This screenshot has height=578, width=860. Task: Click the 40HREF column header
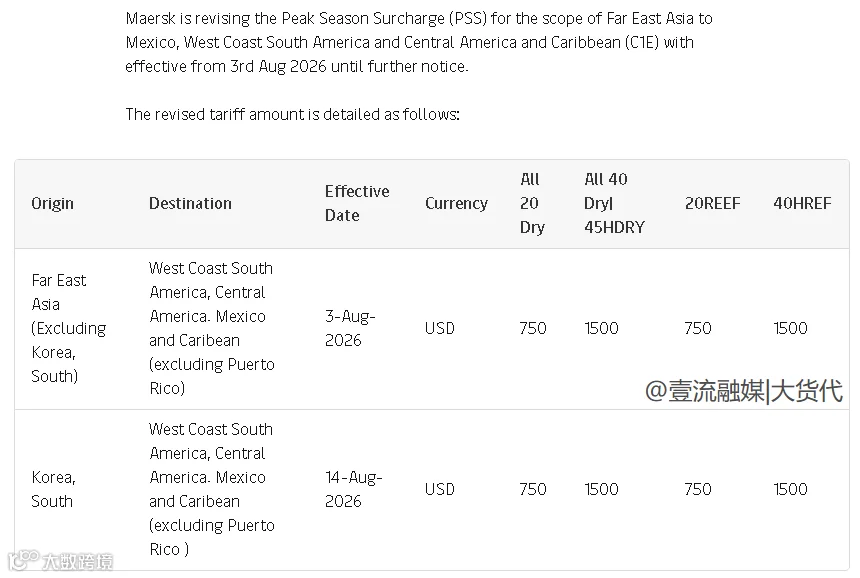coord(802,203)
